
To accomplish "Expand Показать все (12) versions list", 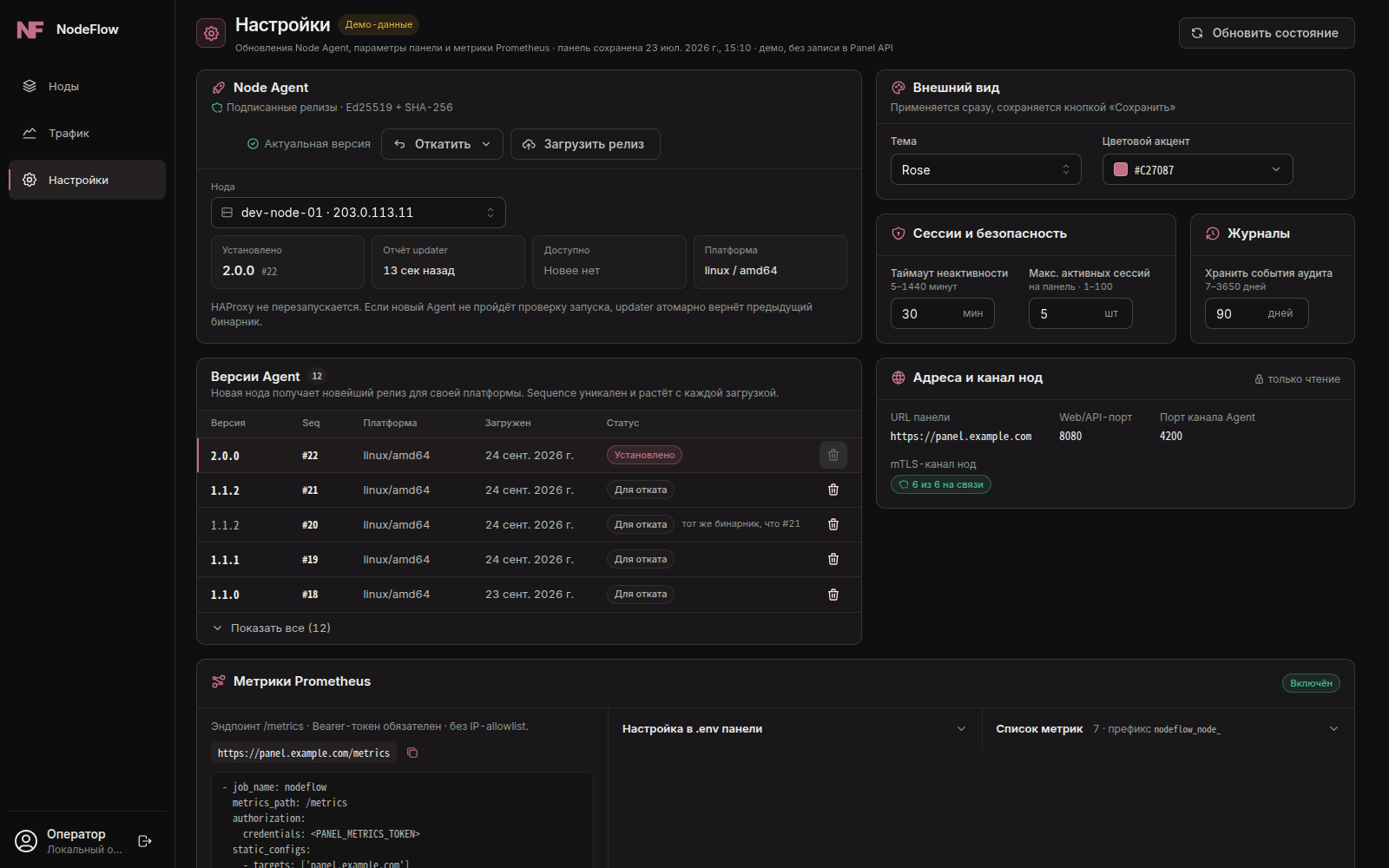I will 272,628.
